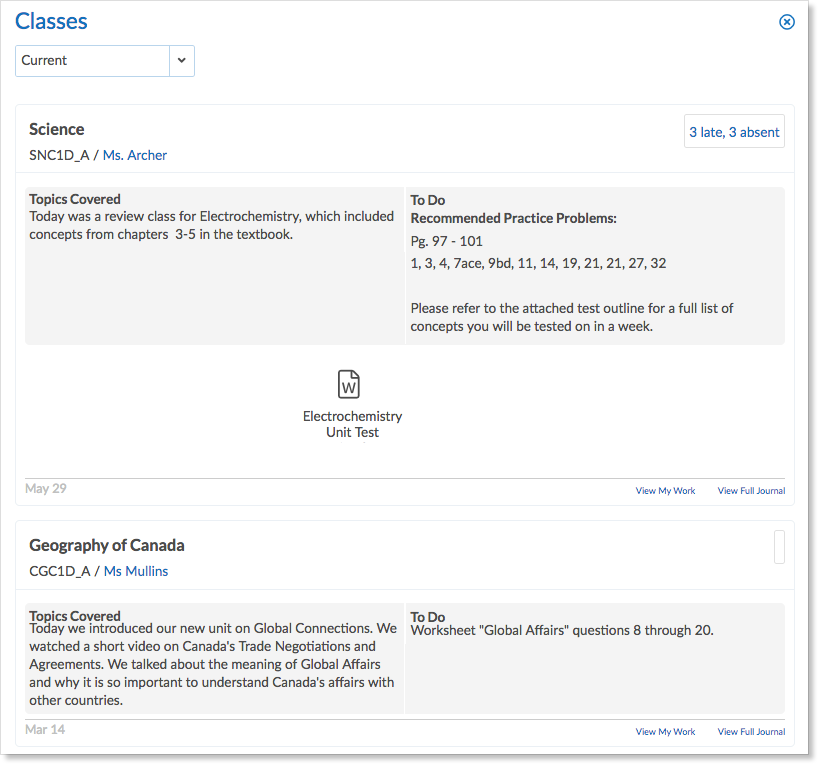Close the Classes panel with the X icon
Image resolution: width=819 pixels, height=765 pixels.
[x=787, y=22]
